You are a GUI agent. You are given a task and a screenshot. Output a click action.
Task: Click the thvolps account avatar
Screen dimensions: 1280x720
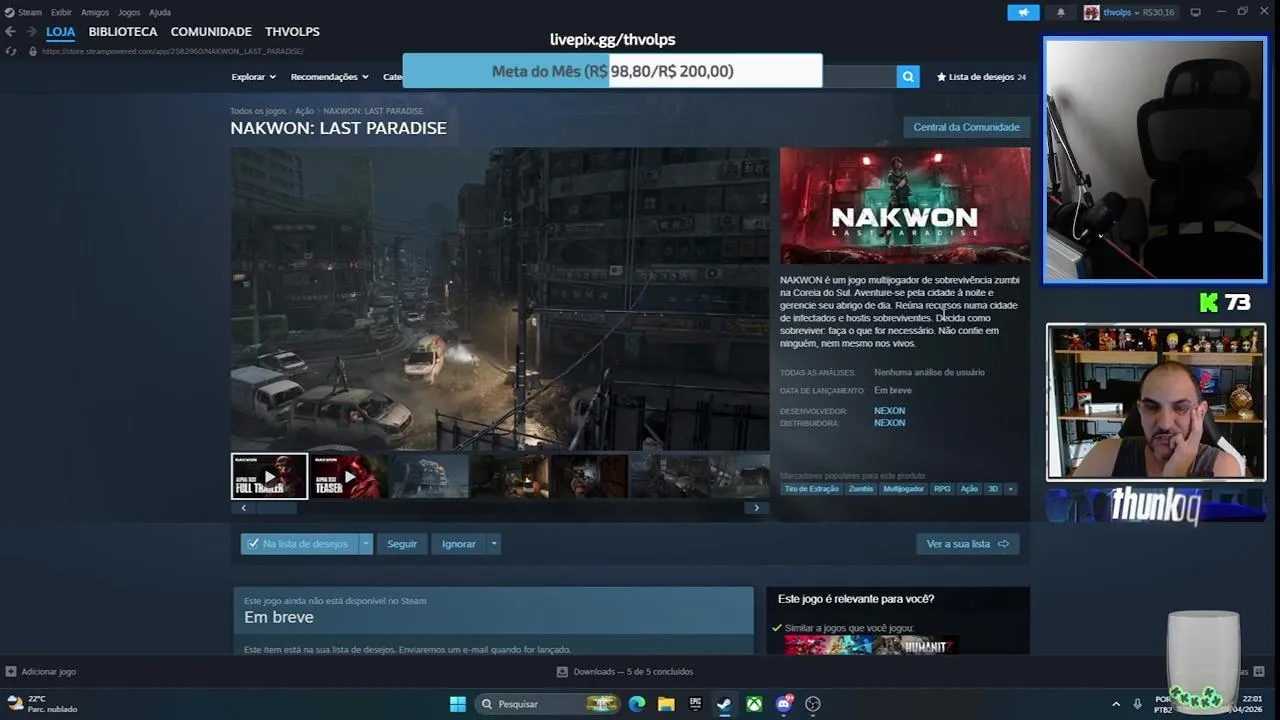point(1091,12)
